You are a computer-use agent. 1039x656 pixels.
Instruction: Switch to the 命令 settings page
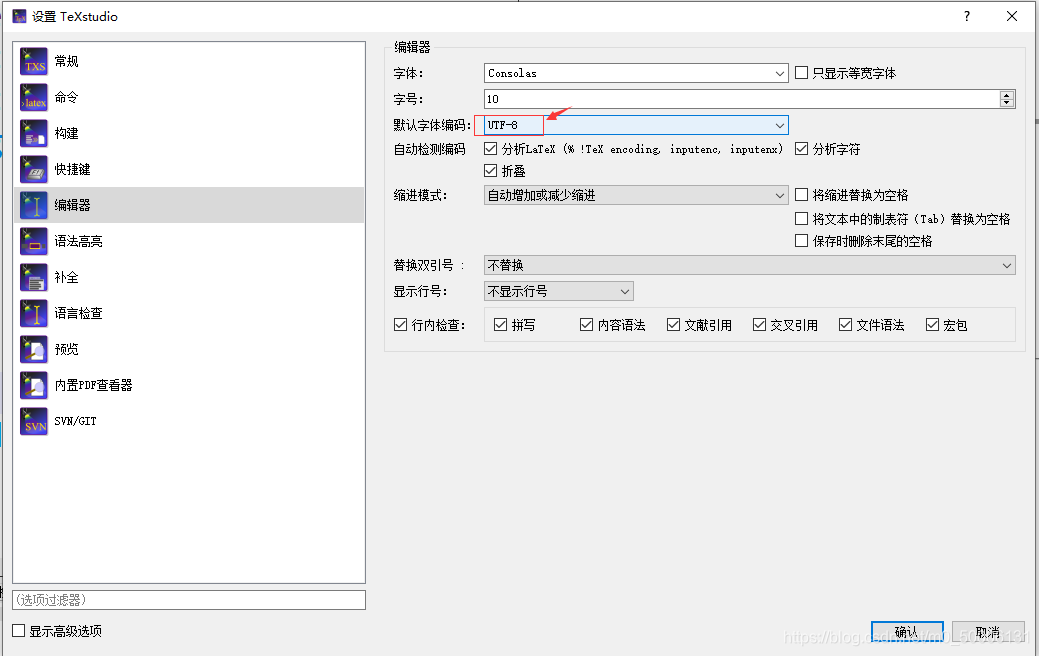click(189, 97)
